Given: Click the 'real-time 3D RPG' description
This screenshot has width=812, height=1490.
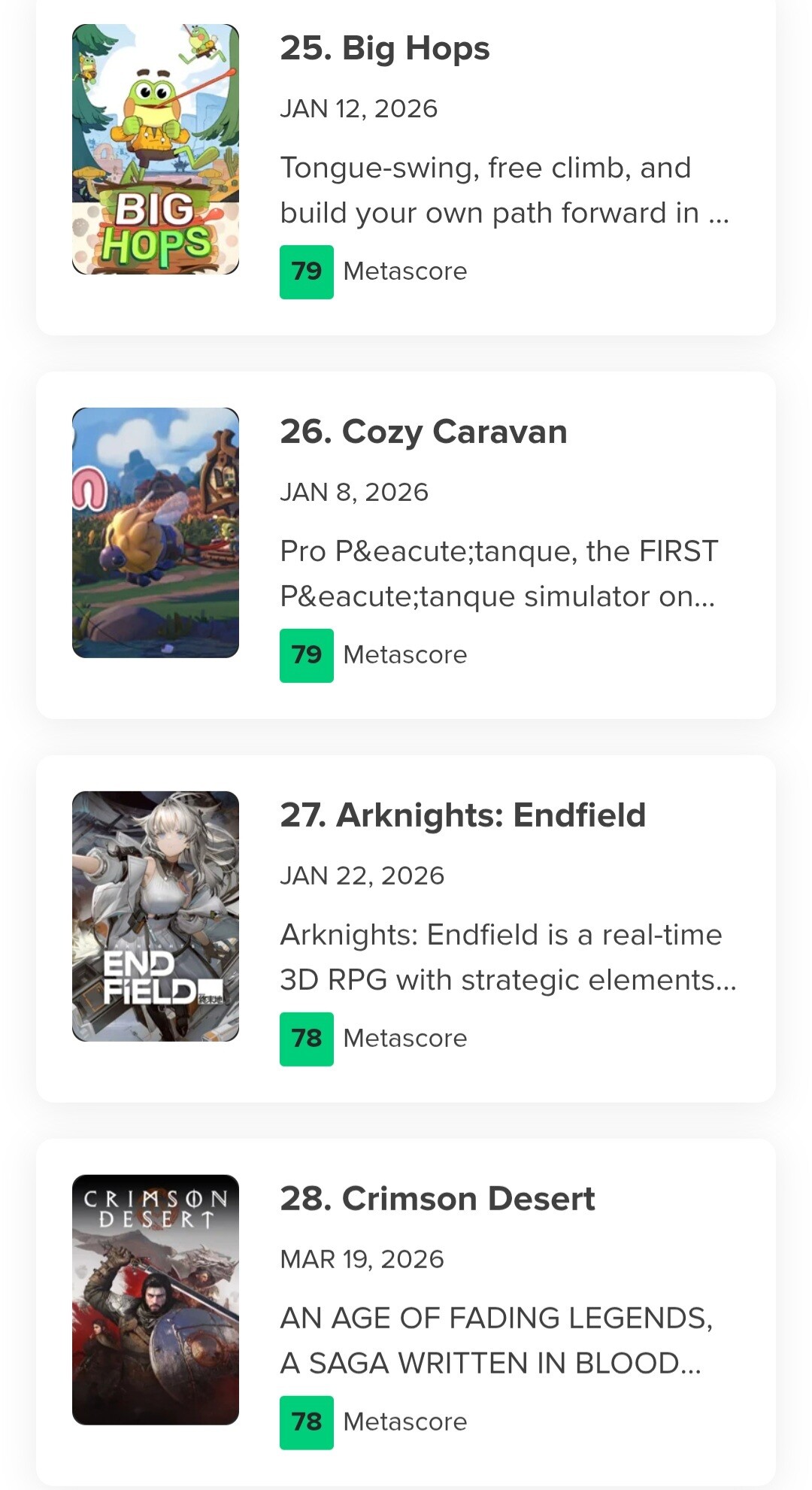Looking at the screenshot, I should [x=507, y=957].
